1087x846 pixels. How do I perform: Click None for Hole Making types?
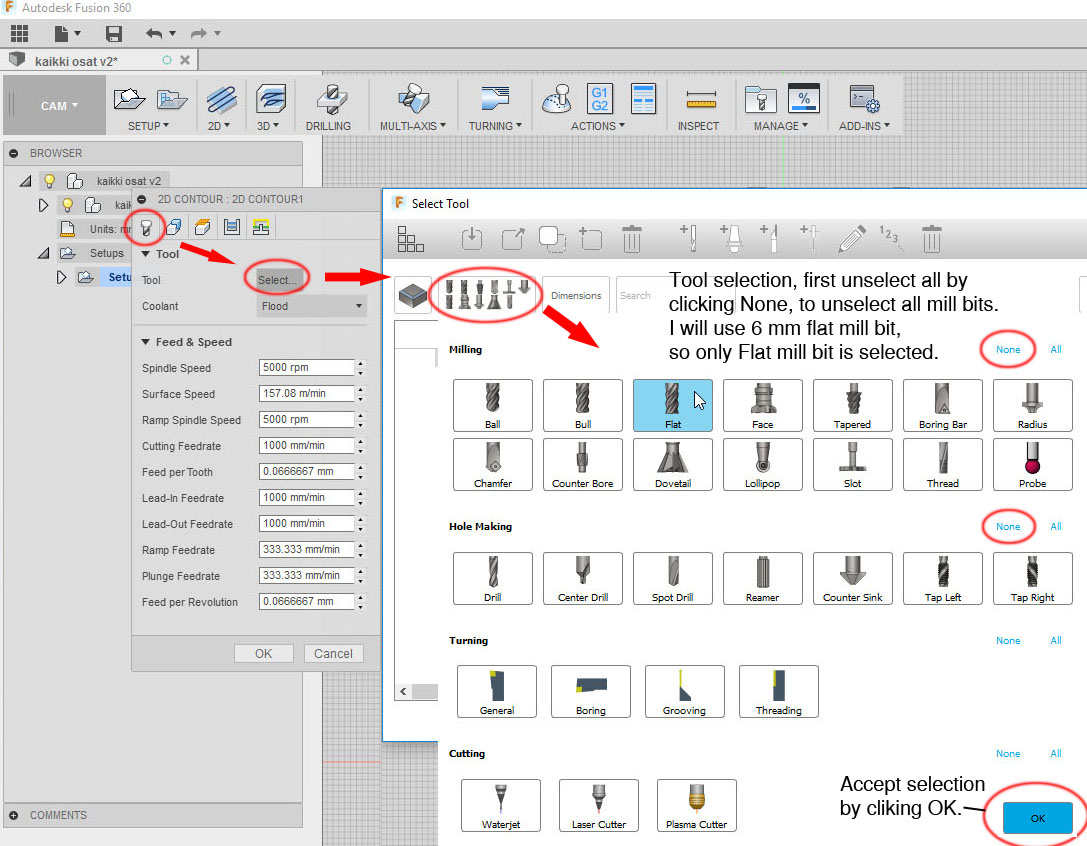[x=1008, y=526]
